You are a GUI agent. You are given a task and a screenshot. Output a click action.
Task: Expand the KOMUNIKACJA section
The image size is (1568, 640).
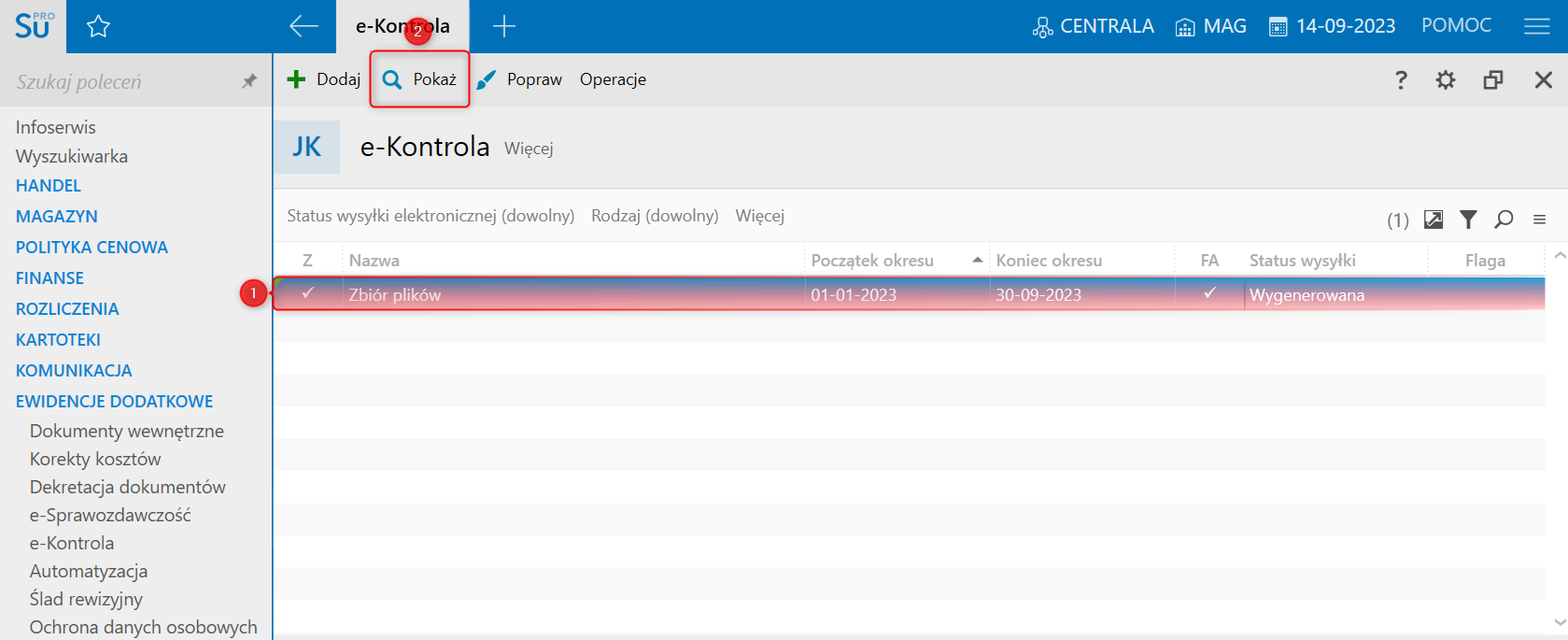[x=74, y=371]
